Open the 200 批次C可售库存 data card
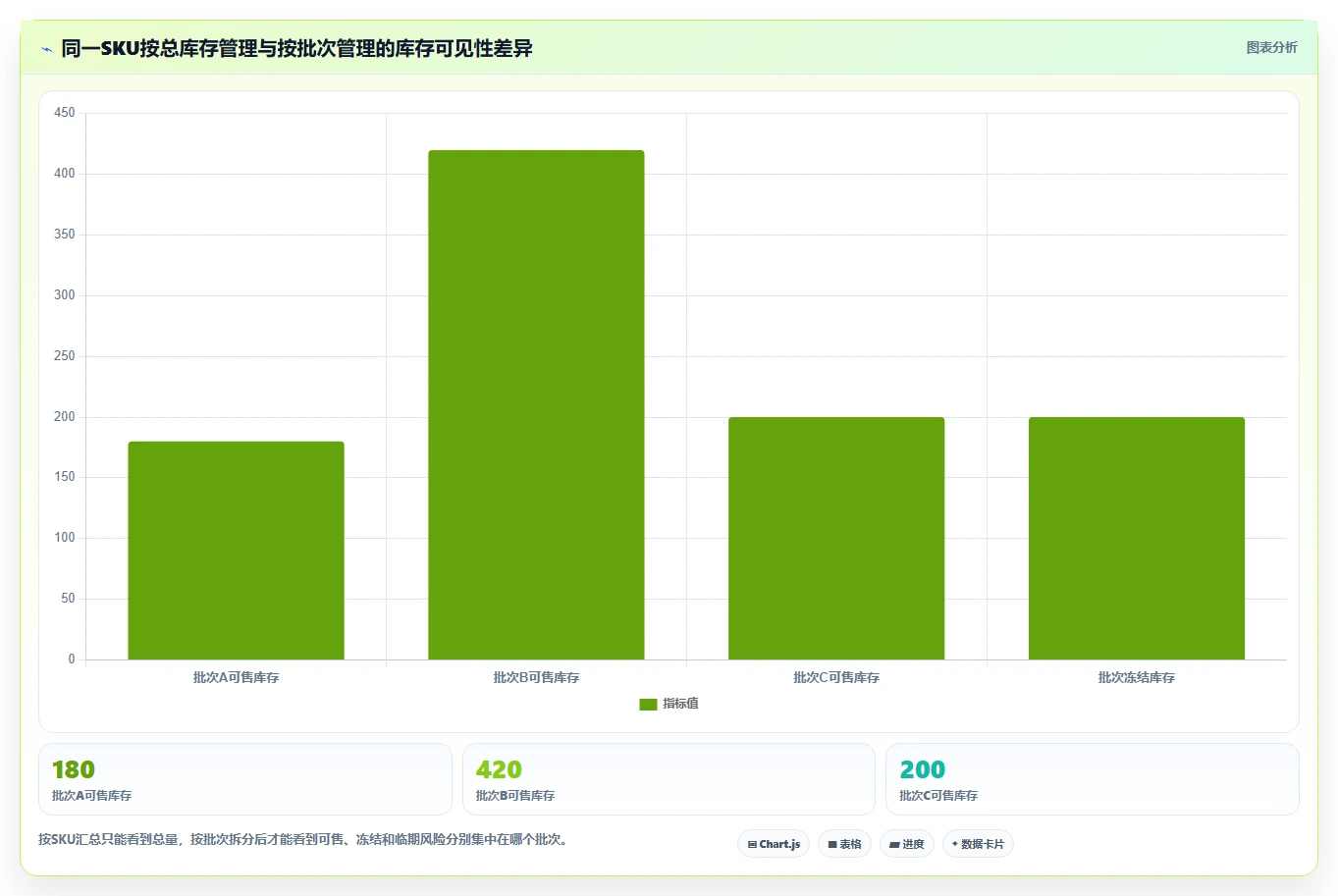1338x896 pixels. click(1093, 779)
